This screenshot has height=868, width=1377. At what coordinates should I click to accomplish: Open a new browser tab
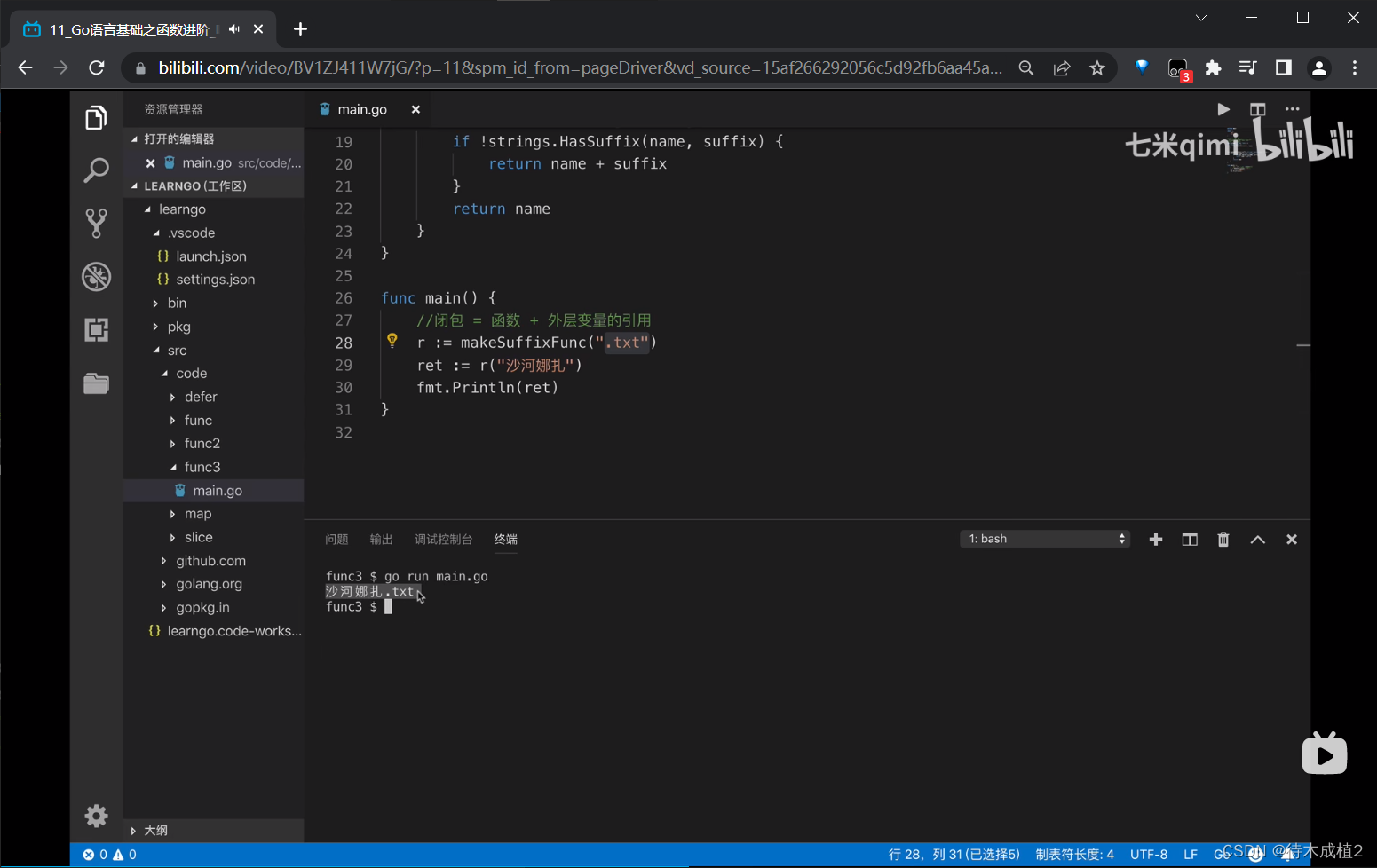click(300, 29)
